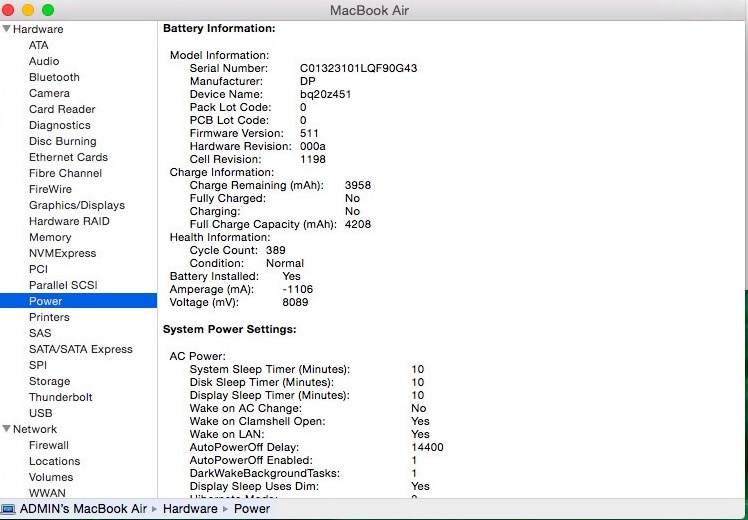
Task: Click the Network section header
Action: tap(35, 428)
